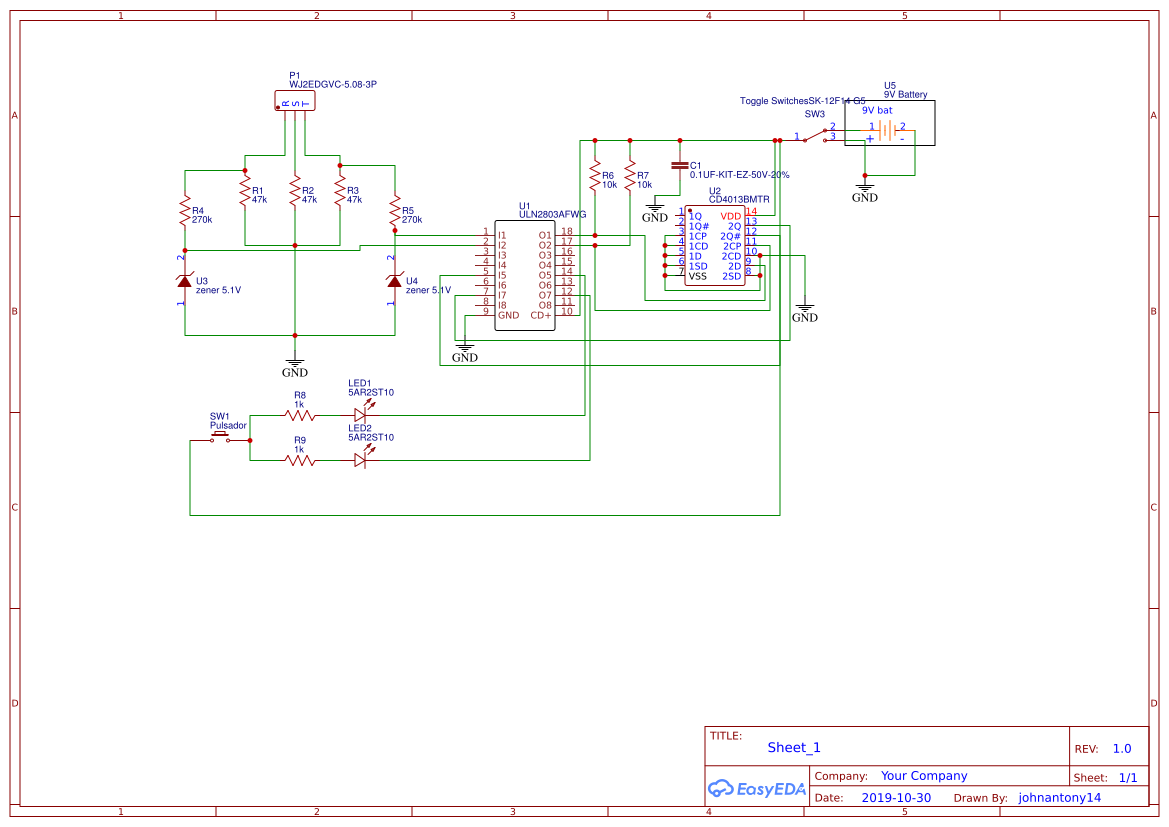This screenshot has height=827, width=1169.
Task: Click the johnantony14 drawn-by text
Action: pos(1059,798)
